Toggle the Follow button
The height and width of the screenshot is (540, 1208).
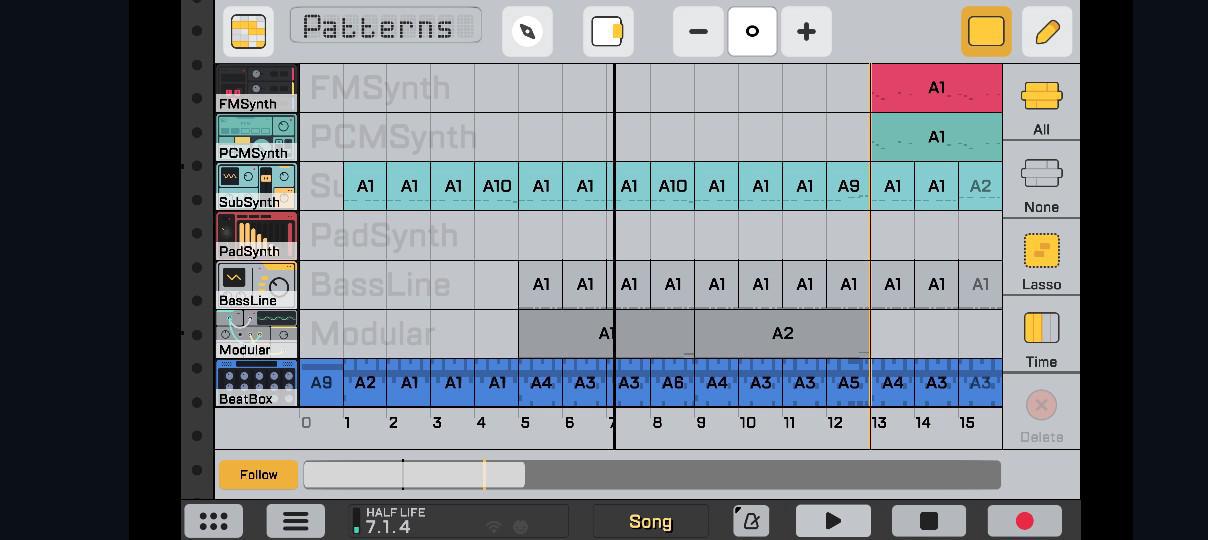coord(258,475)
